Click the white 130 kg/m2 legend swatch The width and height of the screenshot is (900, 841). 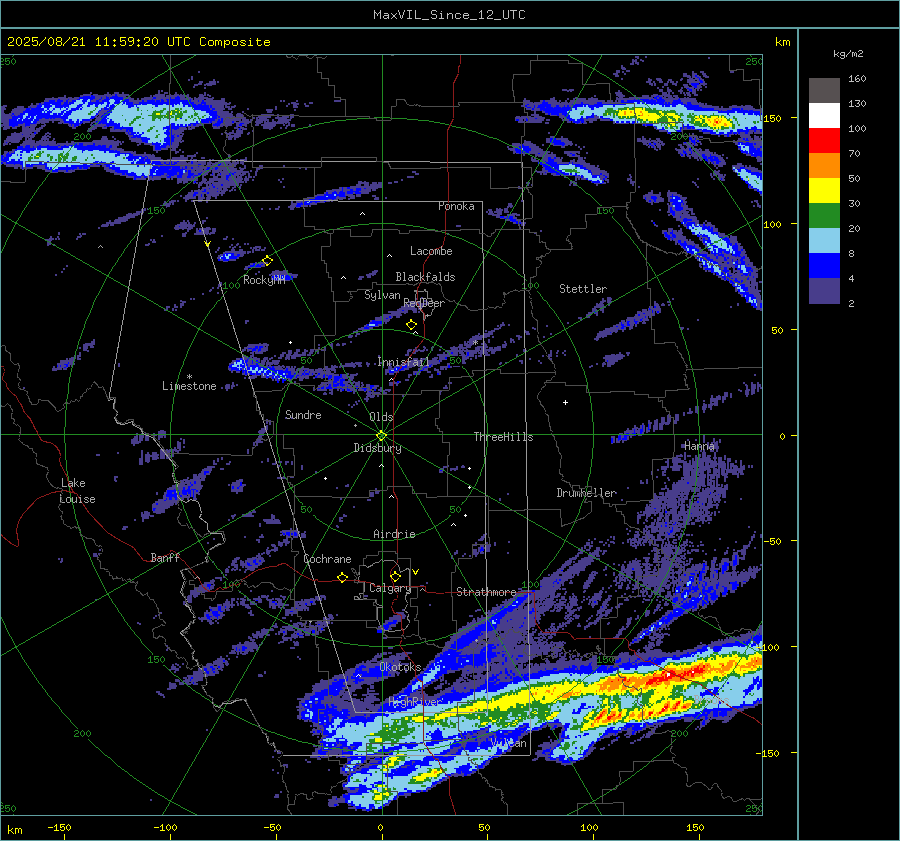[824, 115]
